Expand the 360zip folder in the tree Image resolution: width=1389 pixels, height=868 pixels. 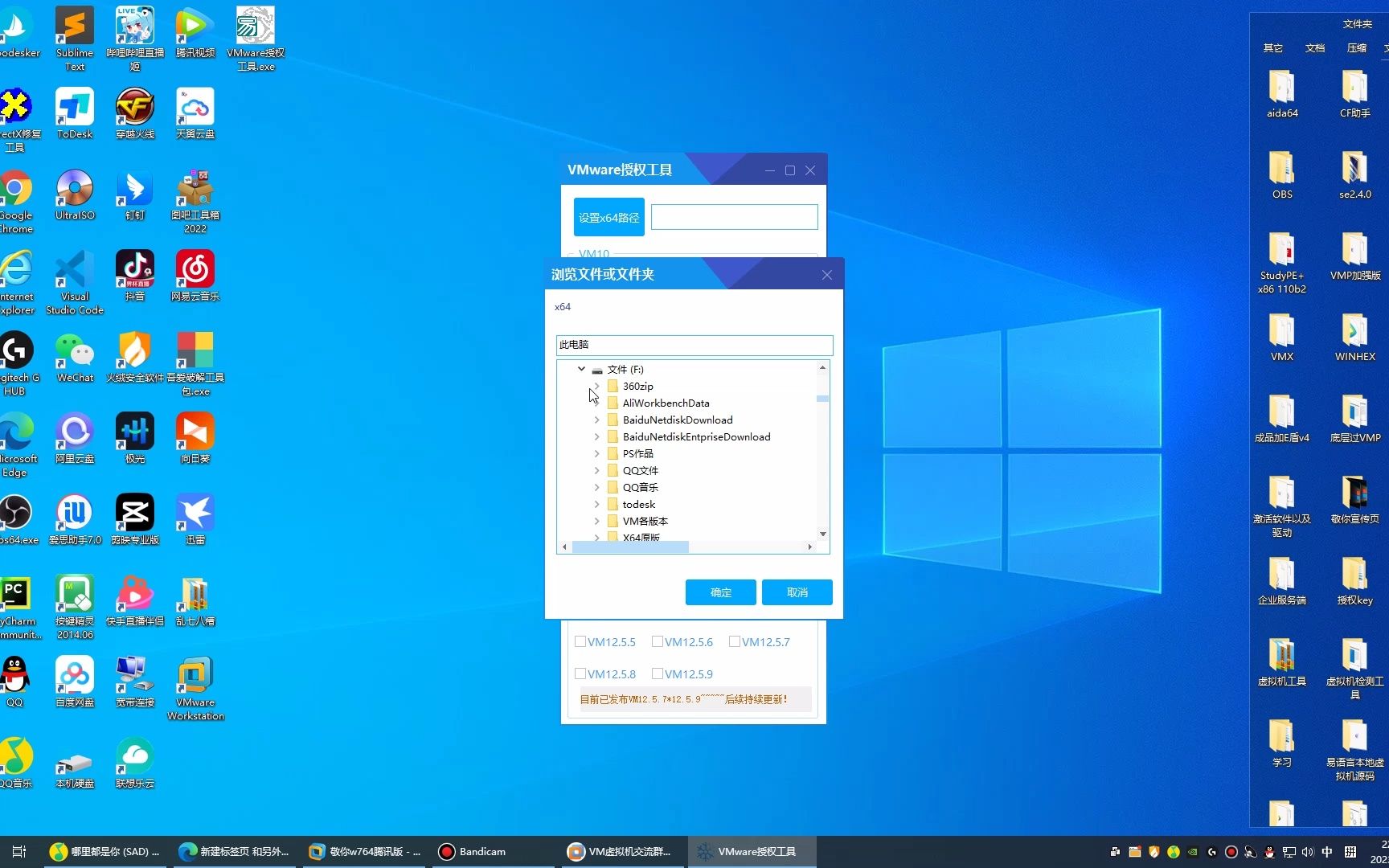(x=596, y=386)
